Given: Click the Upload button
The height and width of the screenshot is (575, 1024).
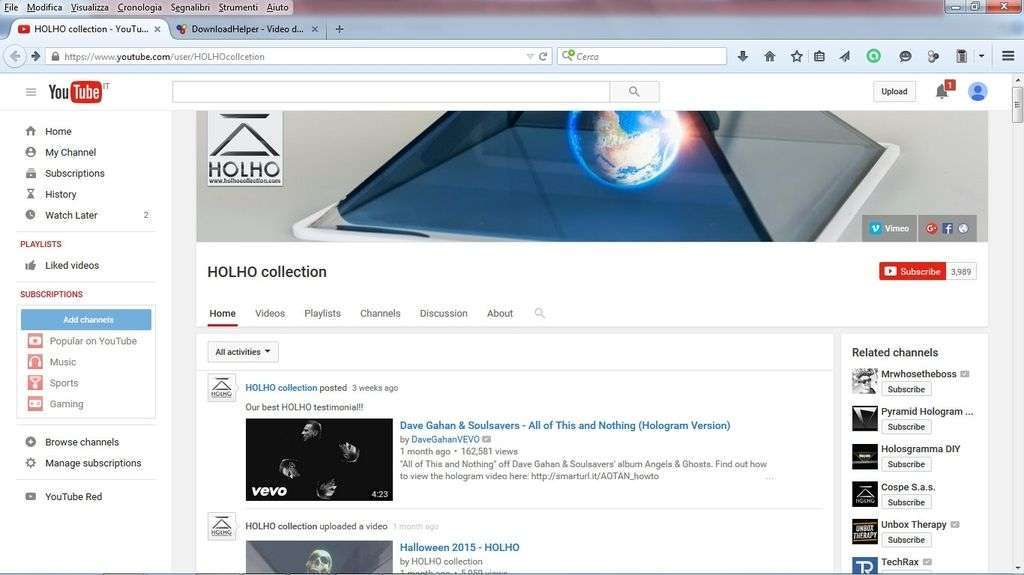Looking at the screenshot, I should click(894, 91).
